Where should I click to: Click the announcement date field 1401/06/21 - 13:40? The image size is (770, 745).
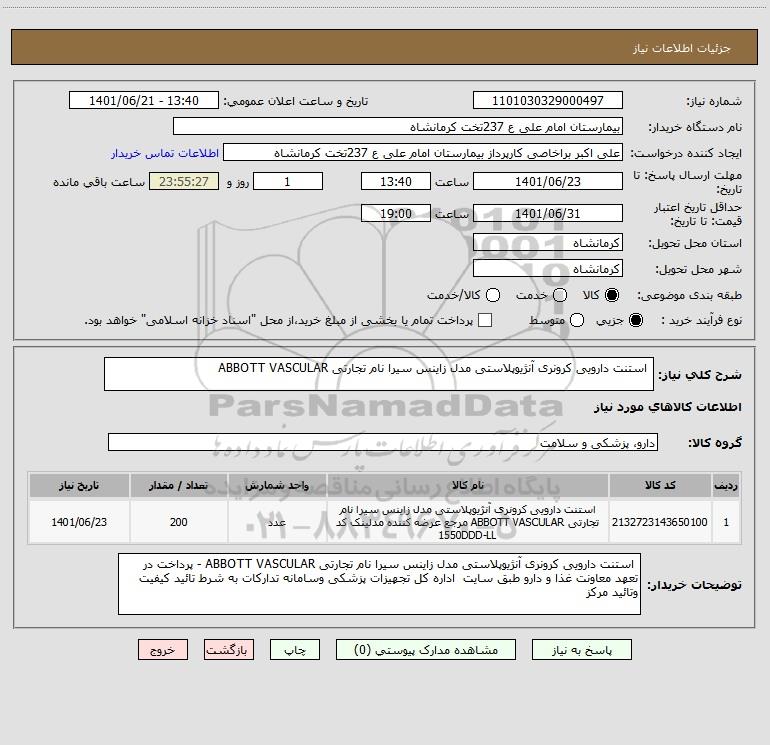(x=144, y=100)
